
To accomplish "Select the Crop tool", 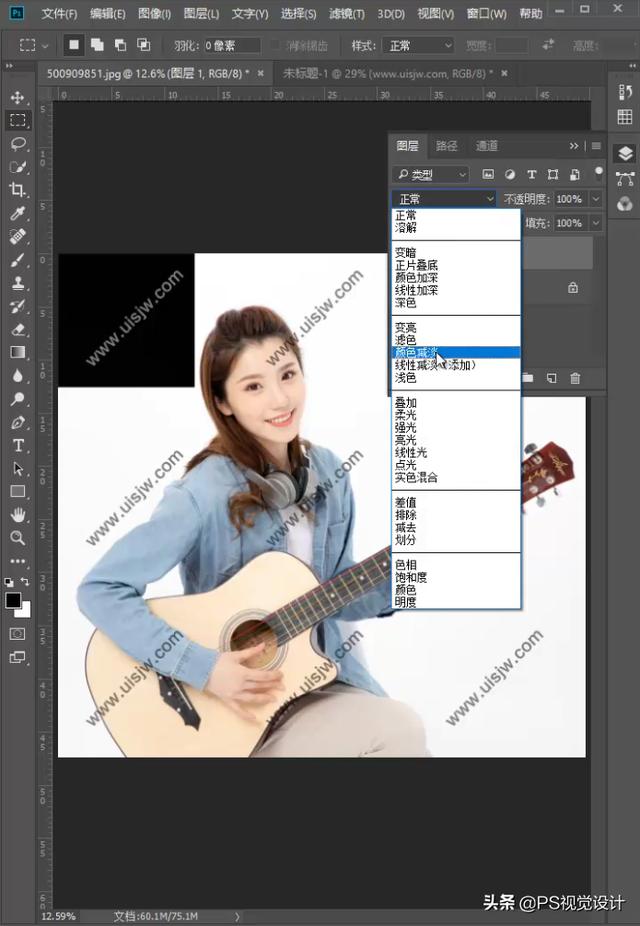I will pos(18,190).
